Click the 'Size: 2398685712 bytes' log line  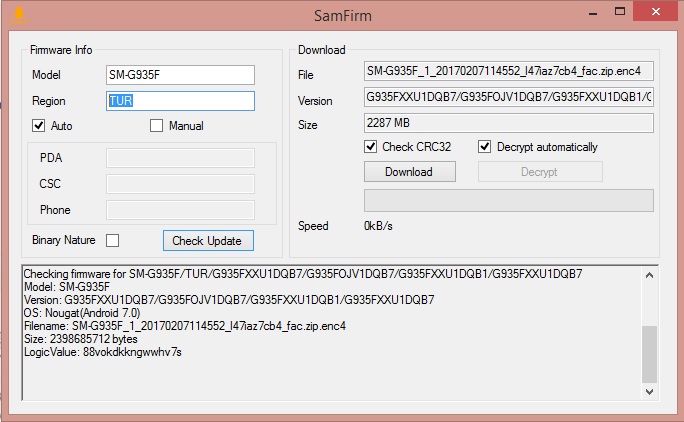pyautogui.click(x=81, y=339)
